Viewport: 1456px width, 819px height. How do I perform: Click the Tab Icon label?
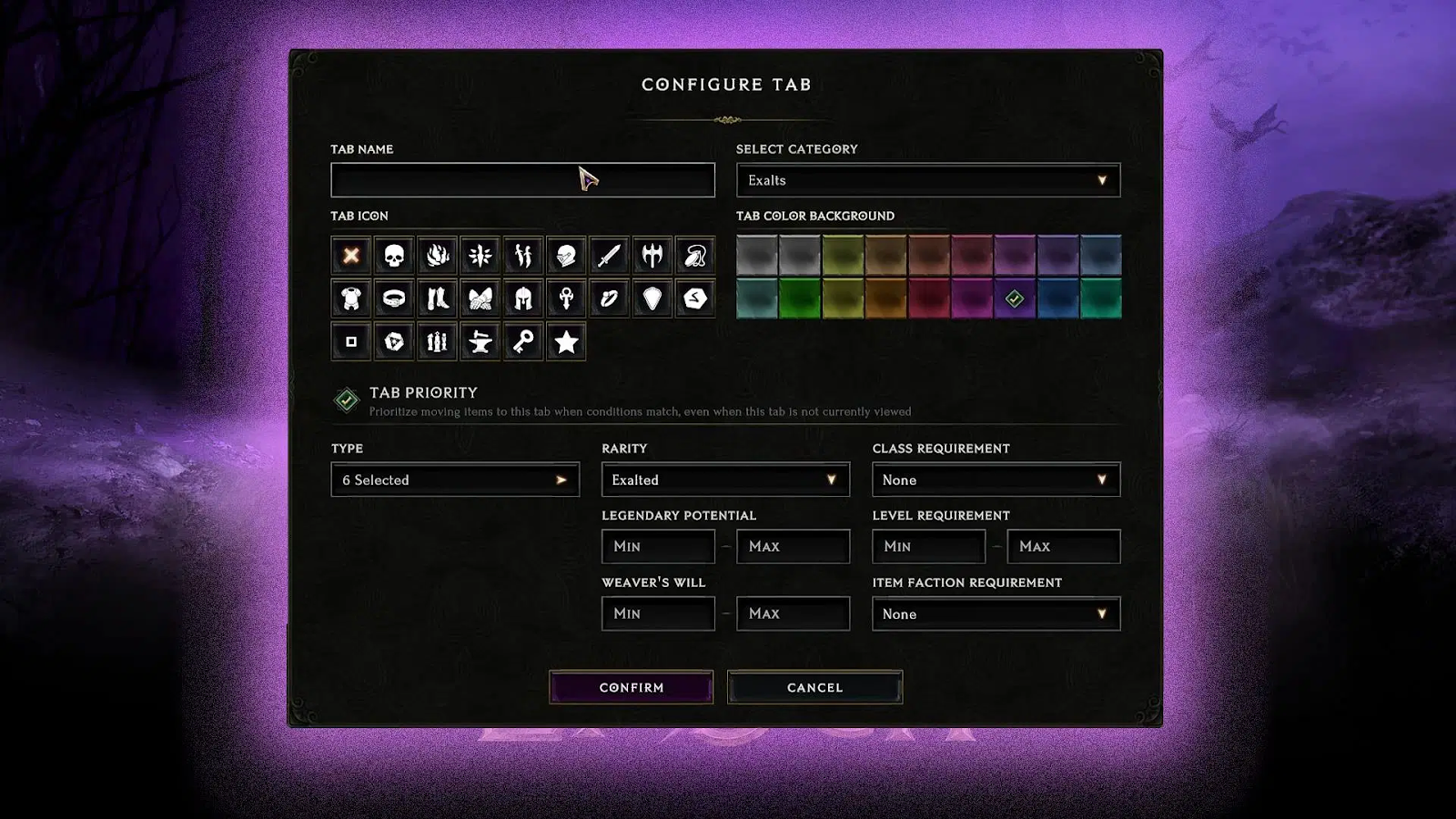click(359, 216)
